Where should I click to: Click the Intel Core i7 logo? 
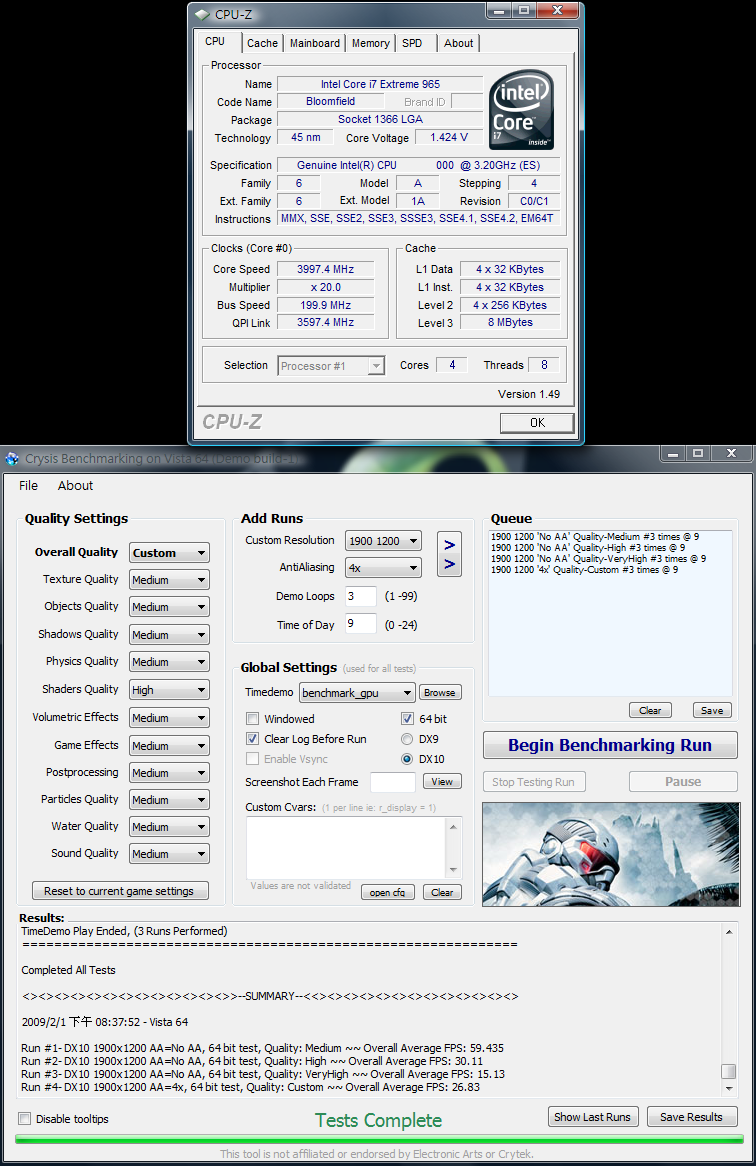[x=521, y=110]
